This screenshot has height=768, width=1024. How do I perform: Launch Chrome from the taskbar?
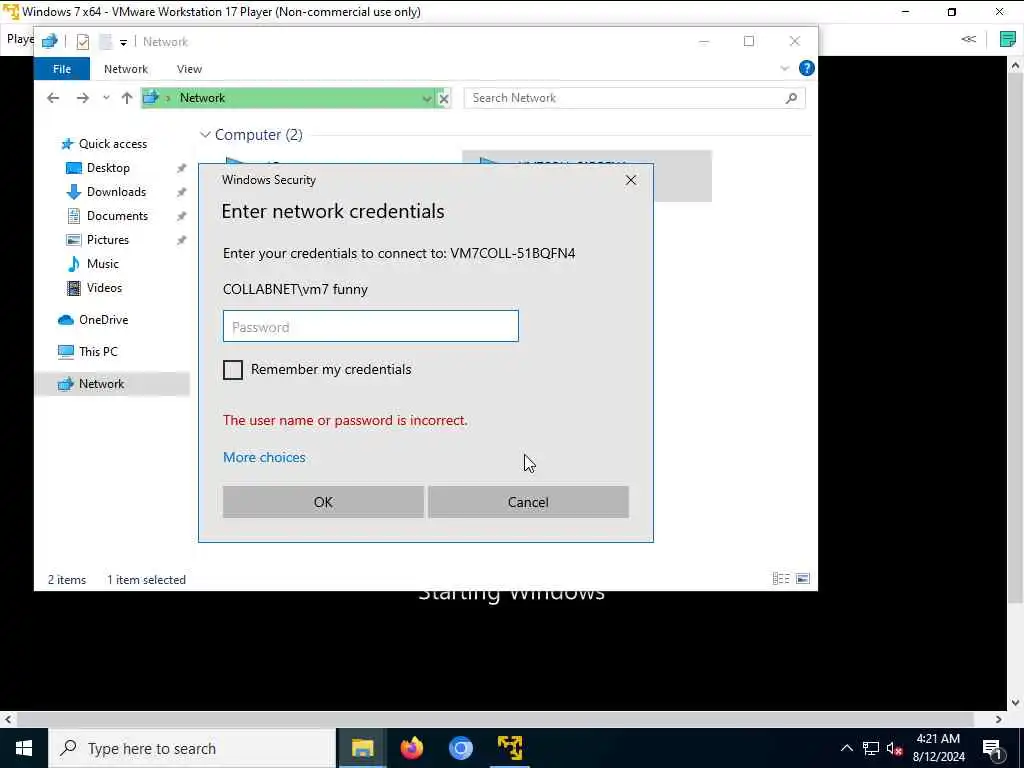pos(460,748)
